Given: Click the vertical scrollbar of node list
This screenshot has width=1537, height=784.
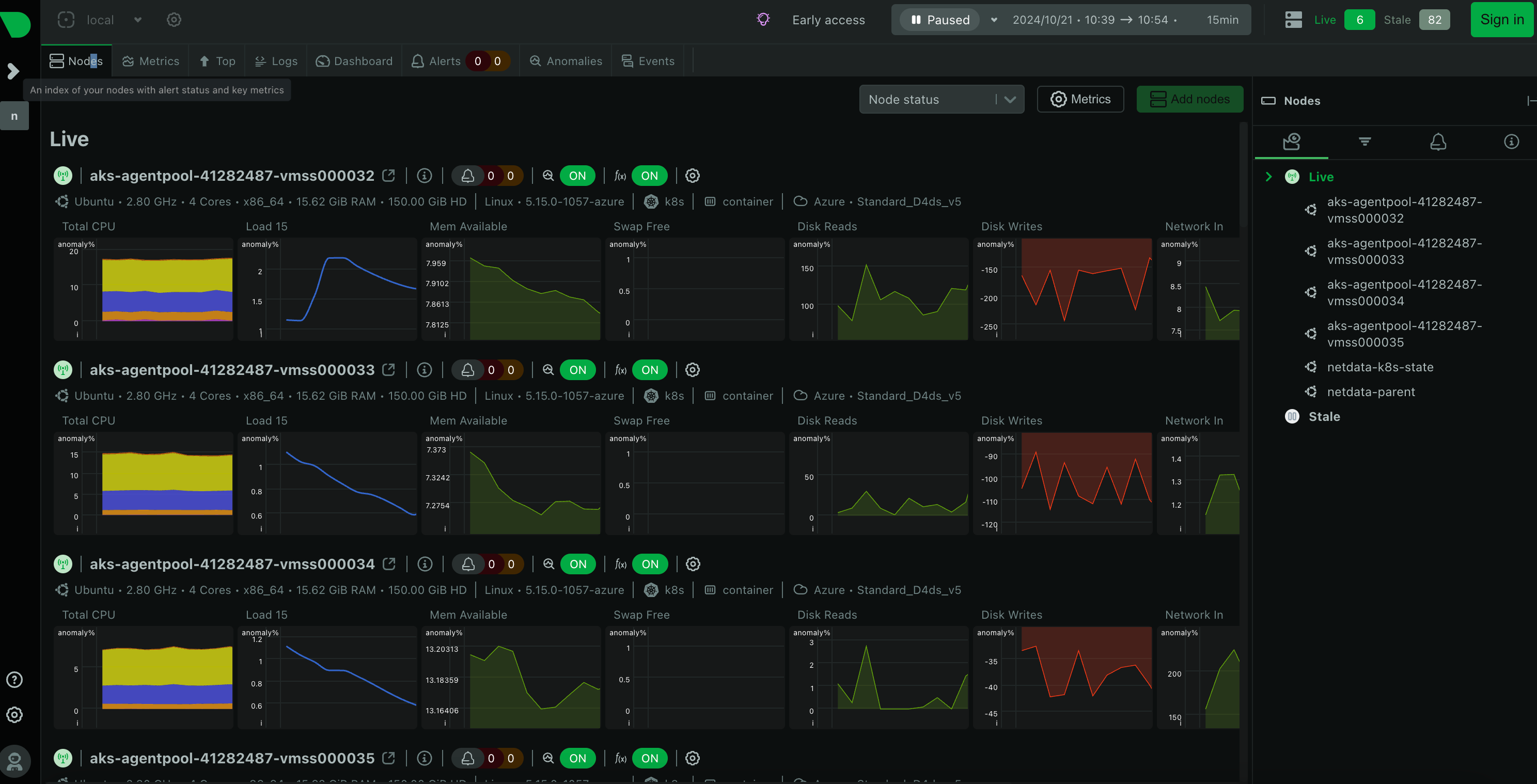Looking at the screenshot, I should (1244, 174).
